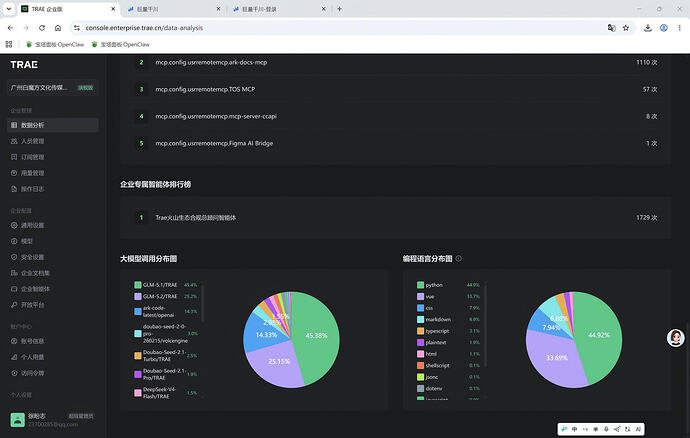Click the 25.15% purple slice of model pie

(x=279, y=362)
